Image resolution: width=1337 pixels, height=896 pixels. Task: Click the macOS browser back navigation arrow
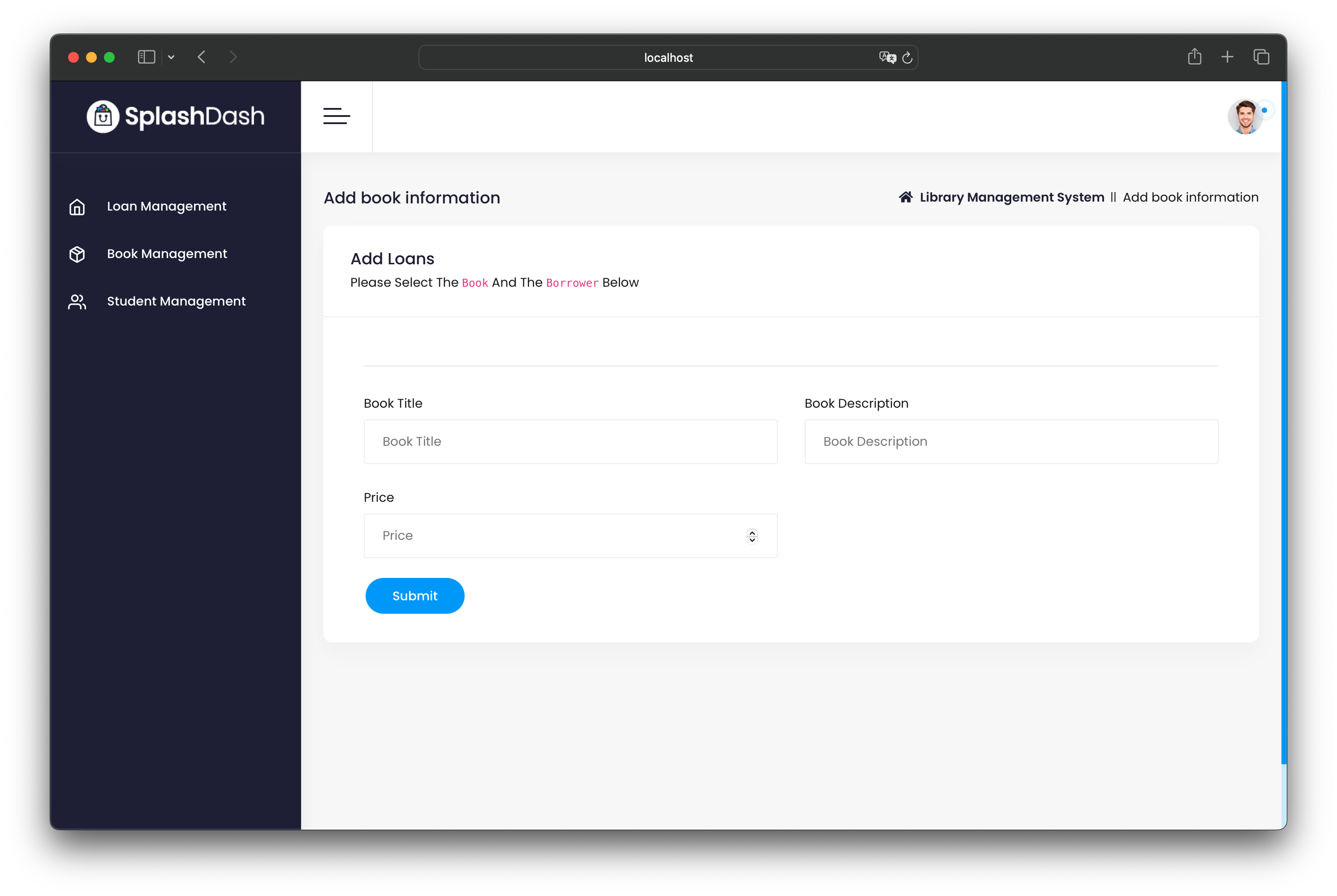[202, 57]
